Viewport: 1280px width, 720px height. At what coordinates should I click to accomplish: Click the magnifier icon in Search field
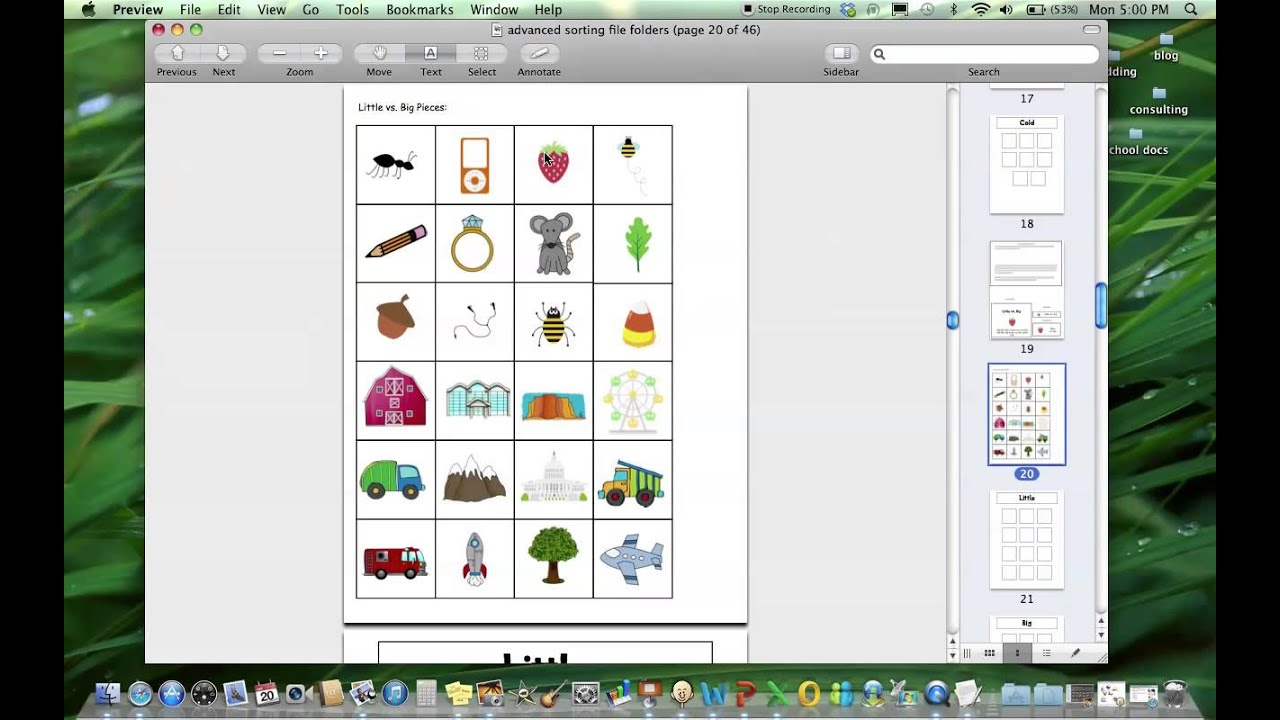[879, 54]
